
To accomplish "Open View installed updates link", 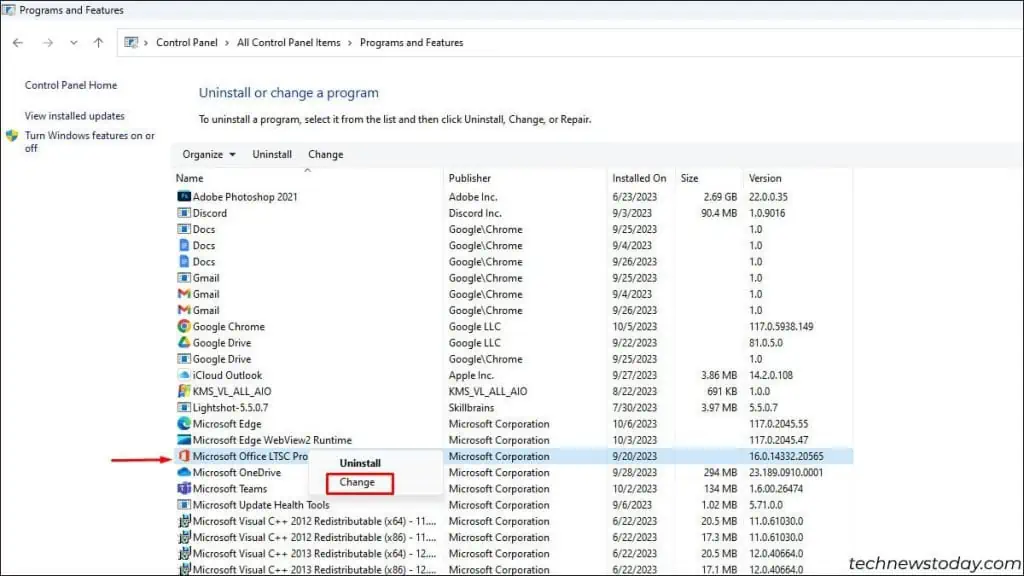I will pyautogui.click(x=74, y=116).
